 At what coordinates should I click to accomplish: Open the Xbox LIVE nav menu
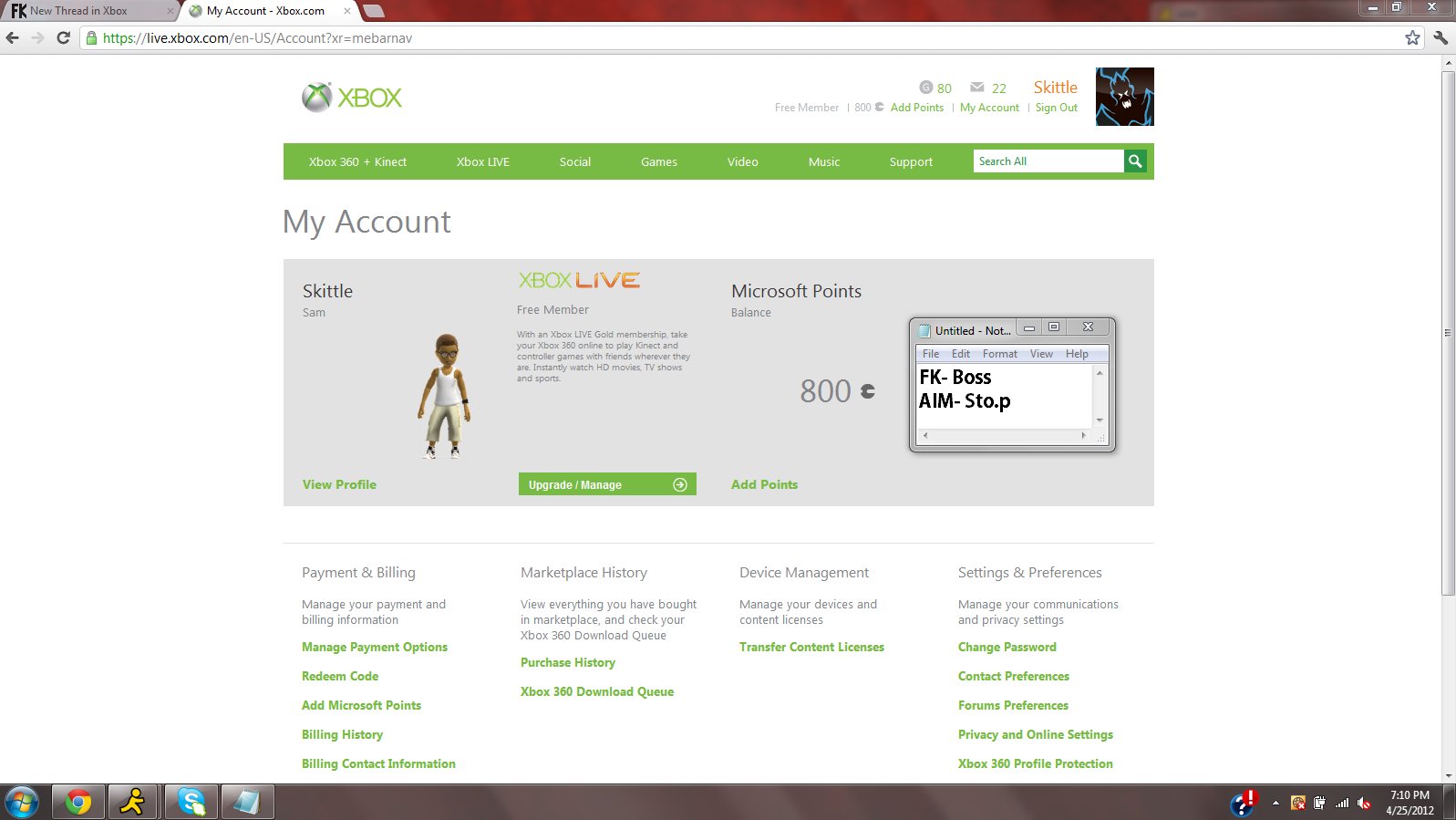pyautogui.click(x=483, y=161)
